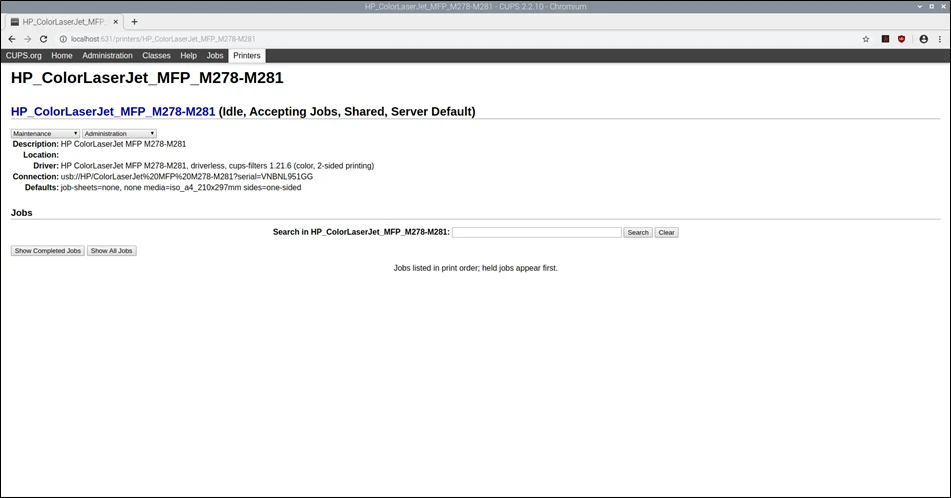Click the Defaults job-sheets value text
951x498 pixels.
(x=181, y=187)
